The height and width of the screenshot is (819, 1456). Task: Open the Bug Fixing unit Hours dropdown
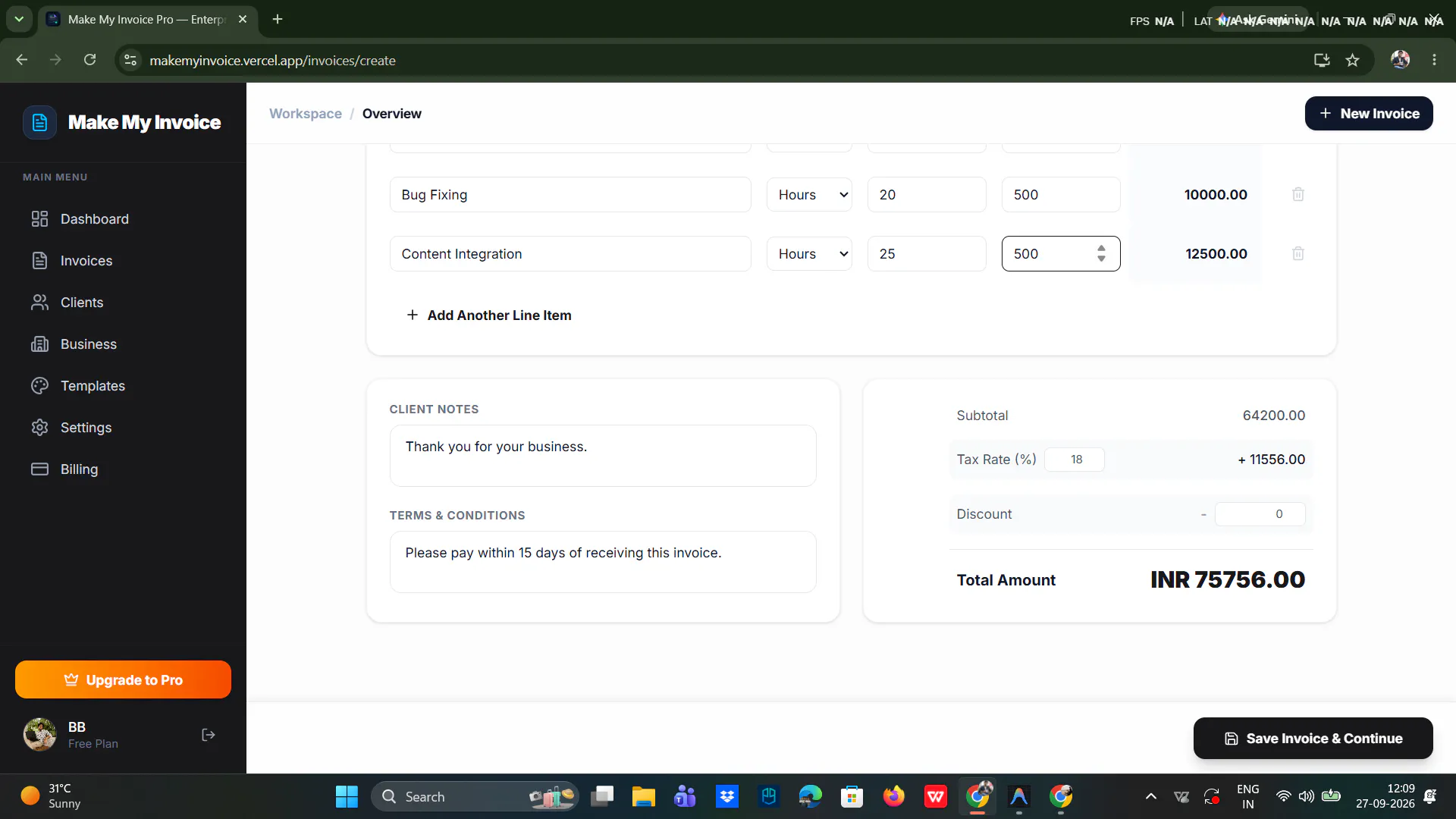[809, 195]
